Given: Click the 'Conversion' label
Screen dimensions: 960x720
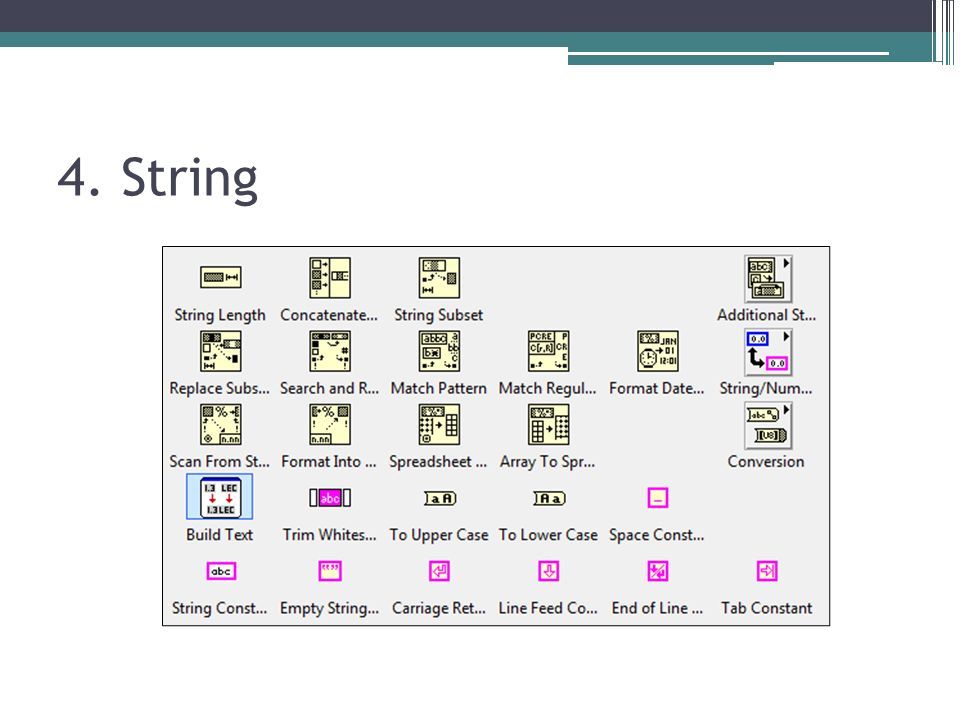Looking at the screenshot, I should coord(766,462).
